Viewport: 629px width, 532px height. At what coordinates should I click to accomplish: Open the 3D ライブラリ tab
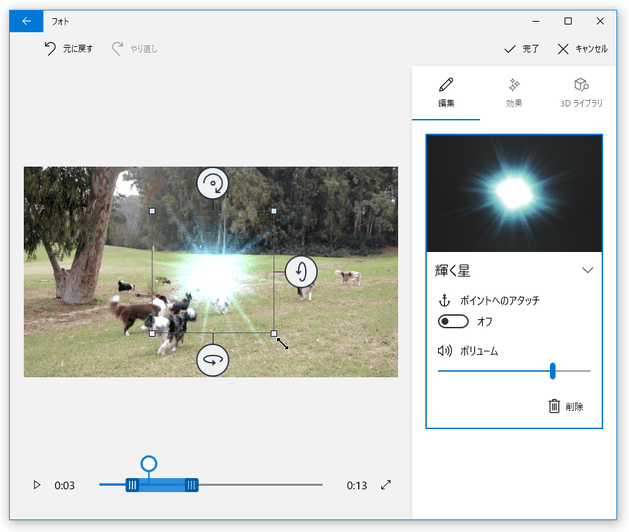(581, 93)
